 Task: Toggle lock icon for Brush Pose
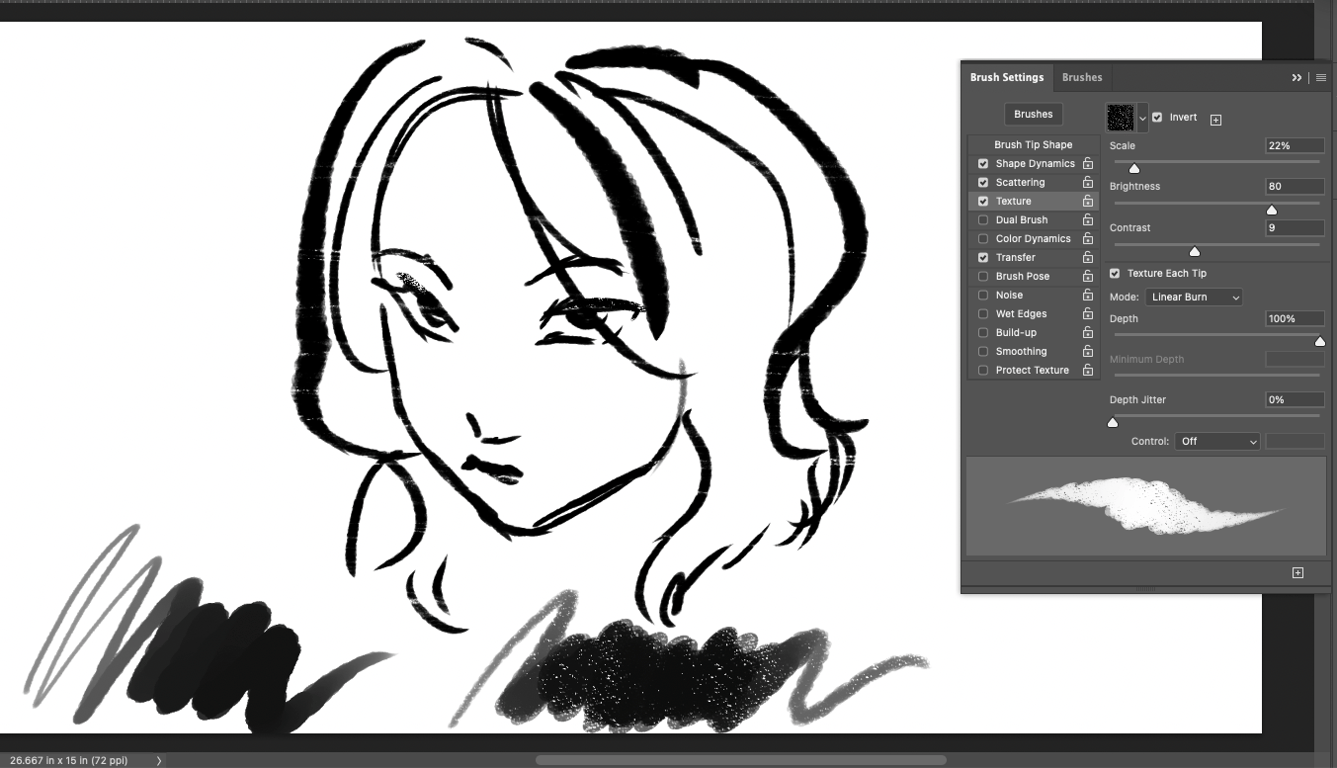1087,276
